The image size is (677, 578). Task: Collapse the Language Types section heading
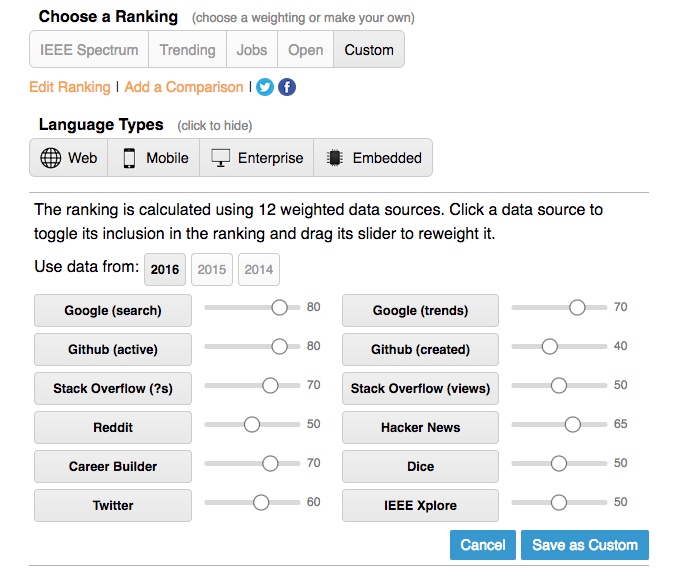[x=101, y=125]
